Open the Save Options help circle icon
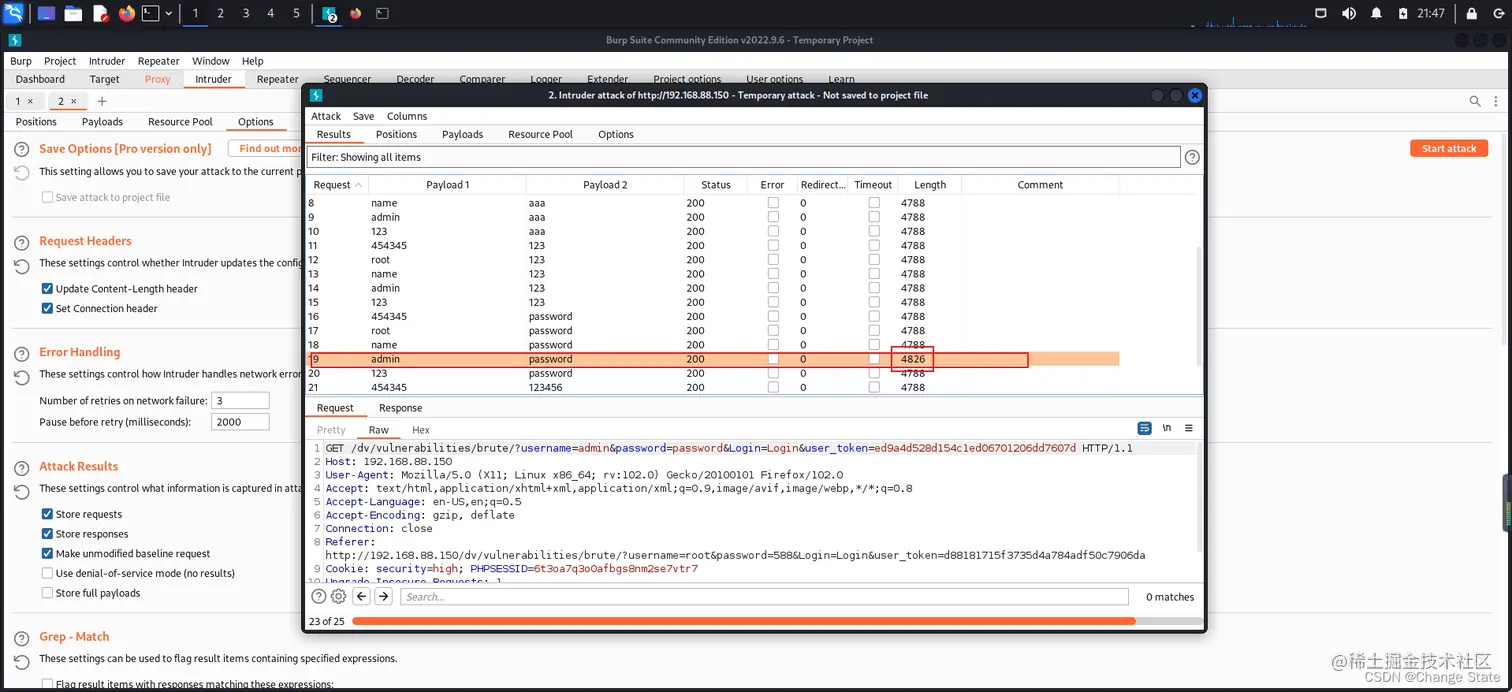This screenshot has height=692, width=1512. (x=21, y=149)
